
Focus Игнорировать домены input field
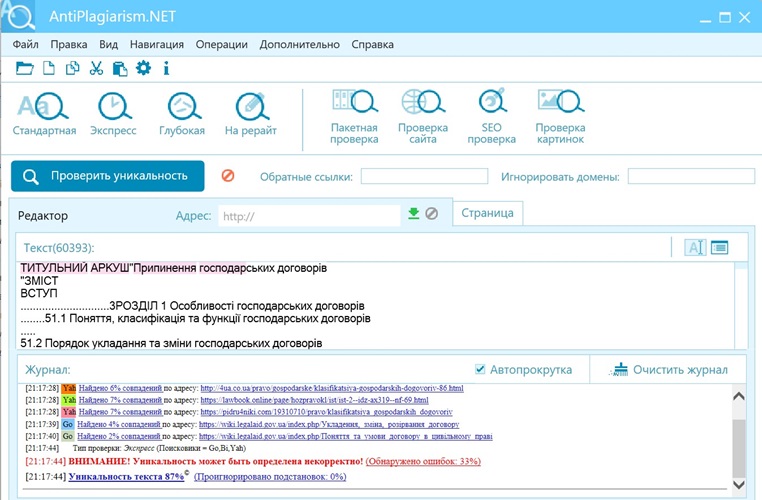click(x=691, y=176)
